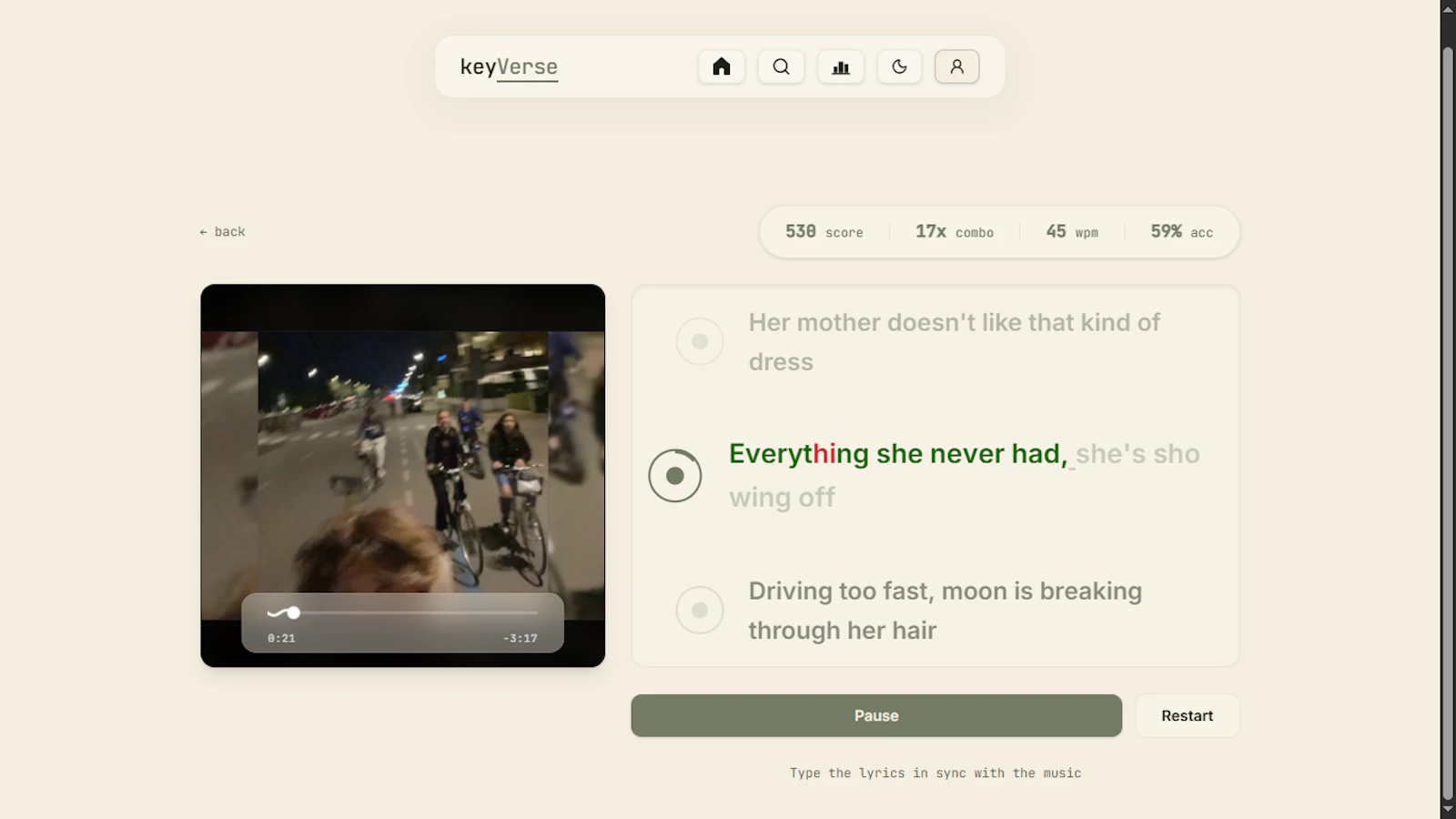The width and height of the screenshot is (1456, 819).
Task: Click the '17x combo' stat
Action: [x=955, y=232]
